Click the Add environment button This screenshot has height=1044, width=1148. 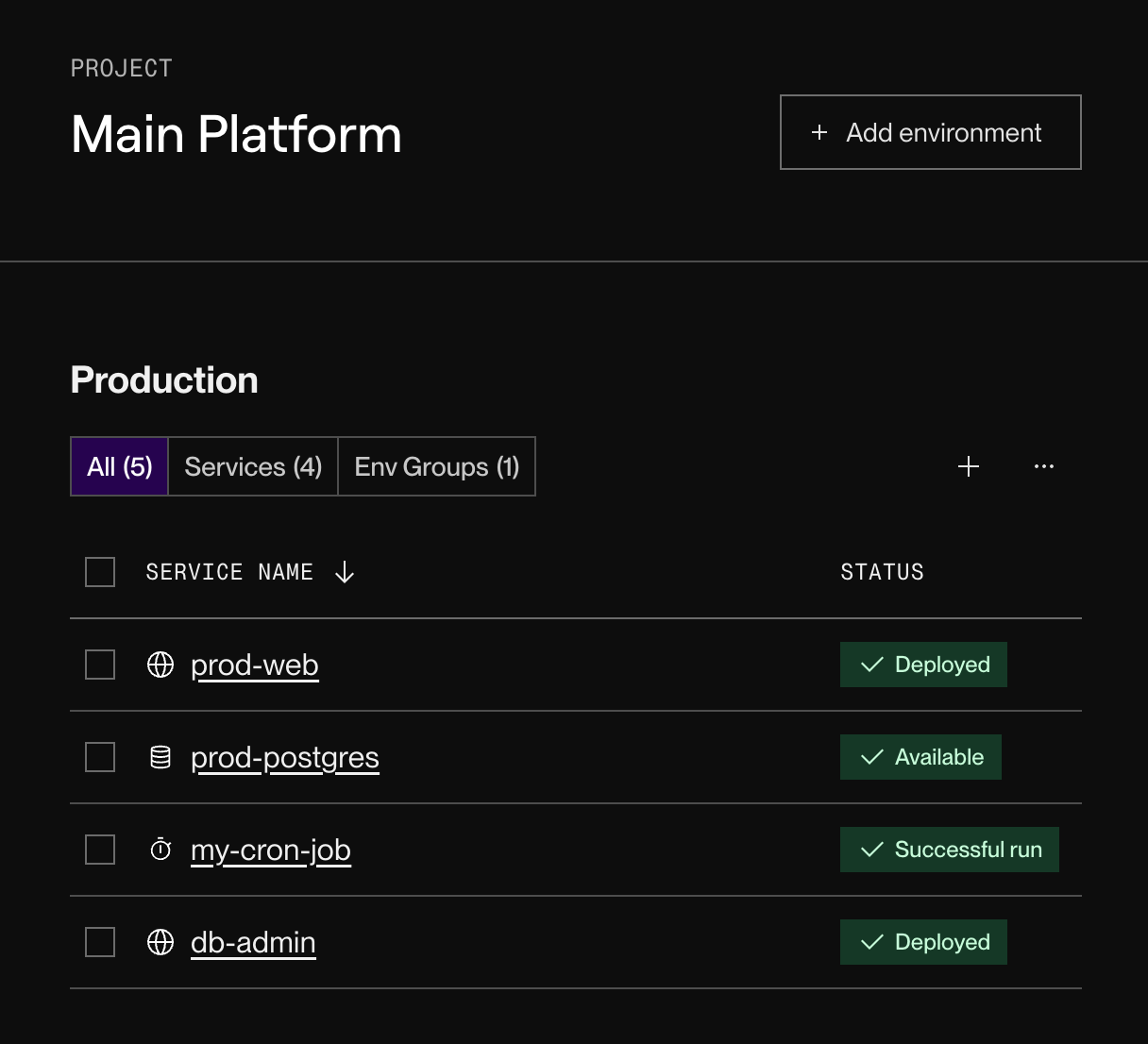pyautogui.click(x=930, y=132)
